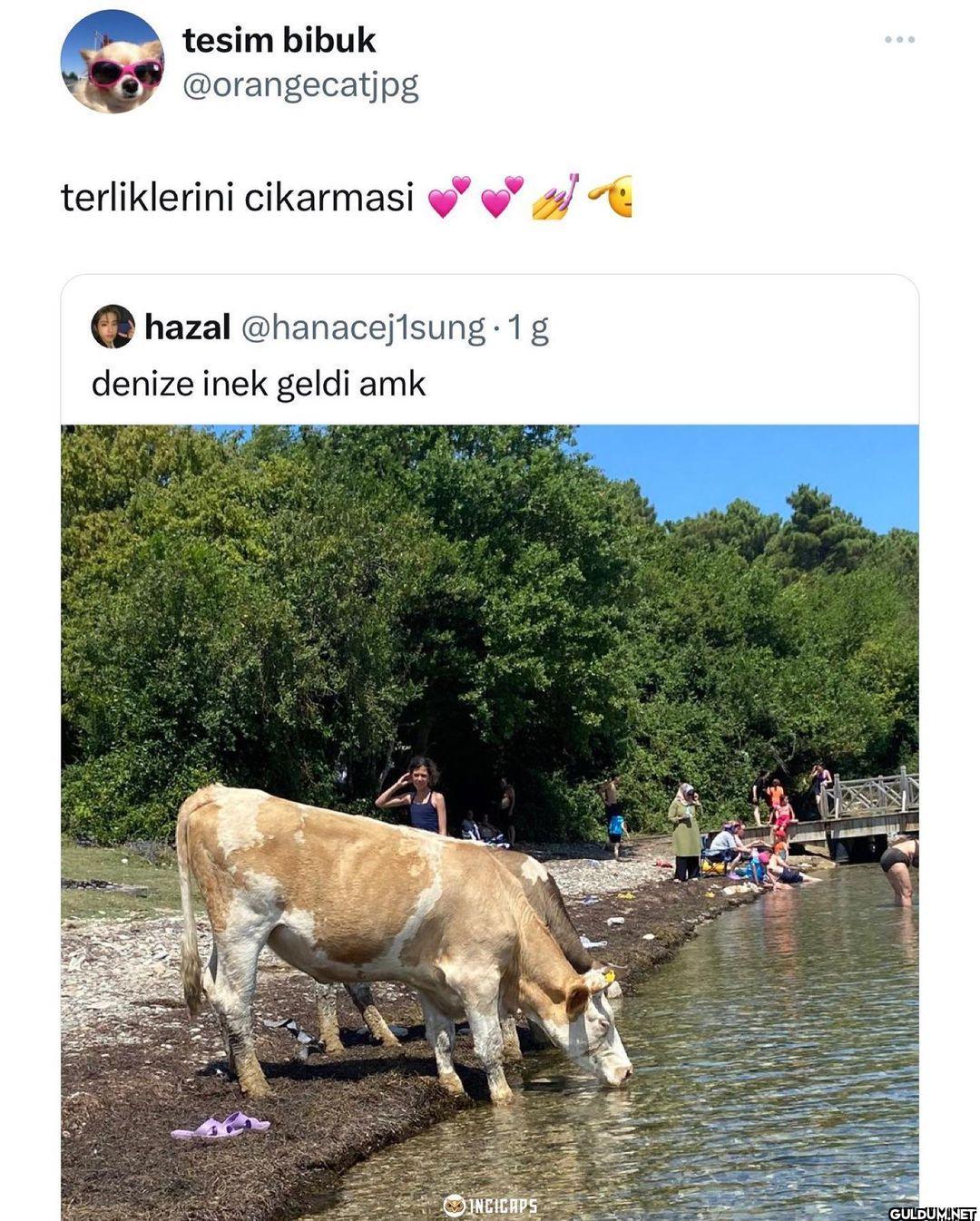This screenshot has height=1221, width=980.
Task: Open the @hanacej1sung handle
Action: 363,327
